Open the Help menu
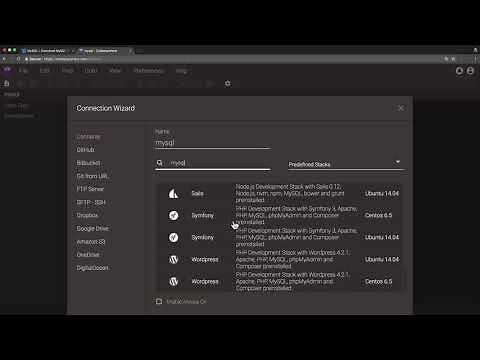480x360 pixels. [x=182, y=71]
